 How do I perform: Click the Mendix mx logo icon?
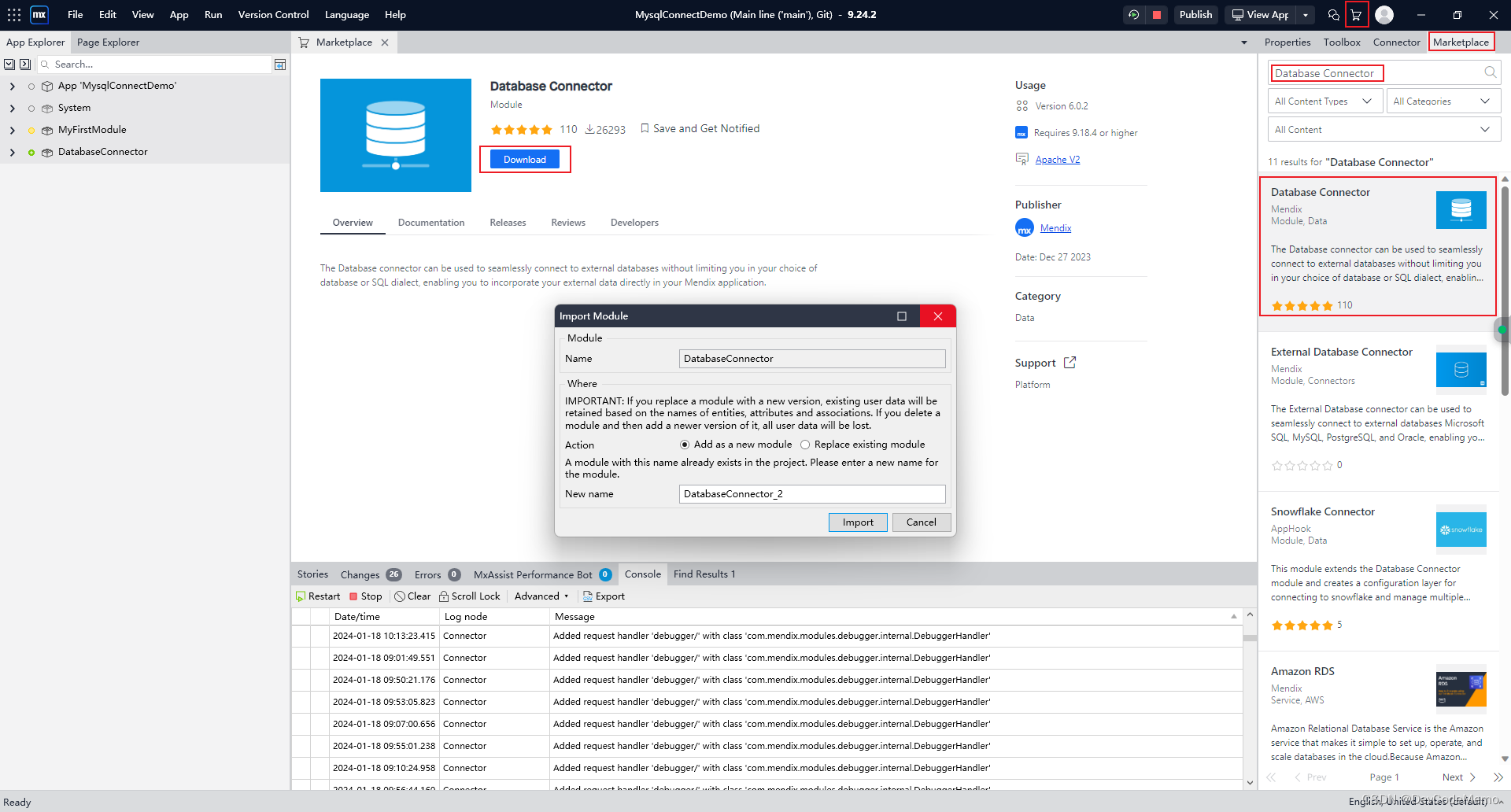[39, 14]
